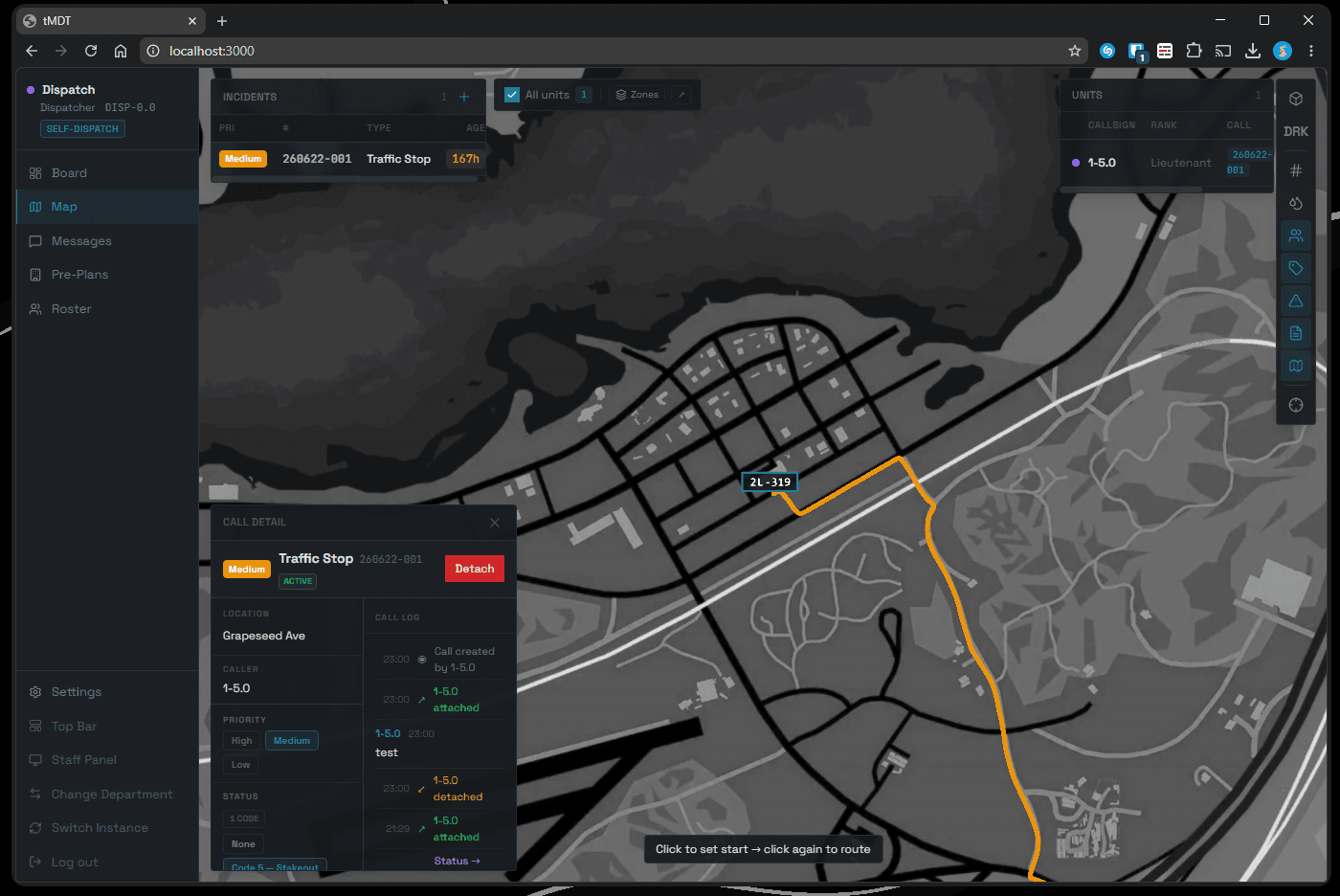
Task: Toggle the tag labels icon in map toolbar
Action: pos(1296,268)
